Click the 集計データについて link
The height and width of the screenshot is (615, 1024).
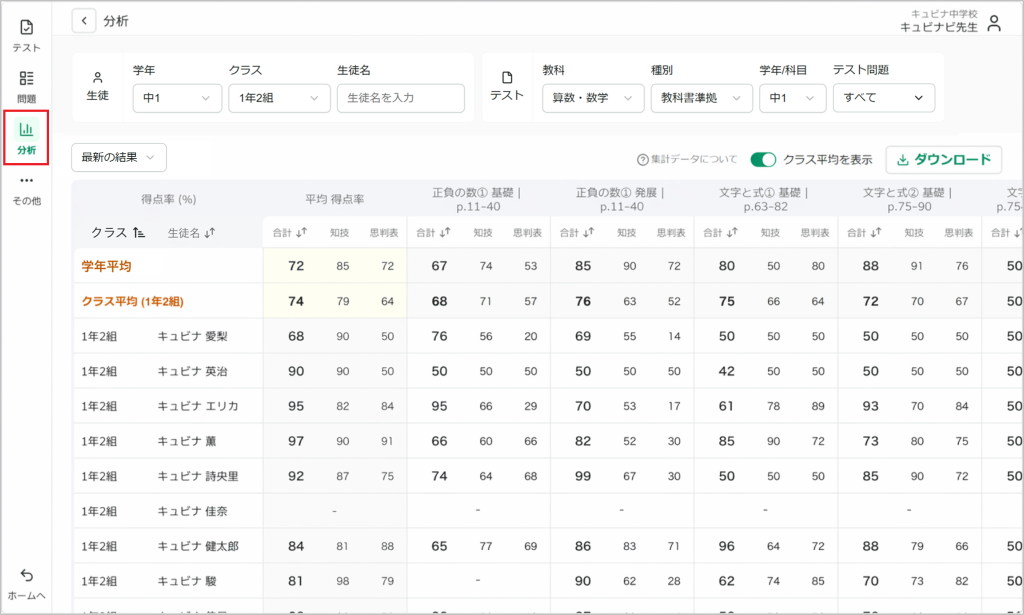(694, 159)
